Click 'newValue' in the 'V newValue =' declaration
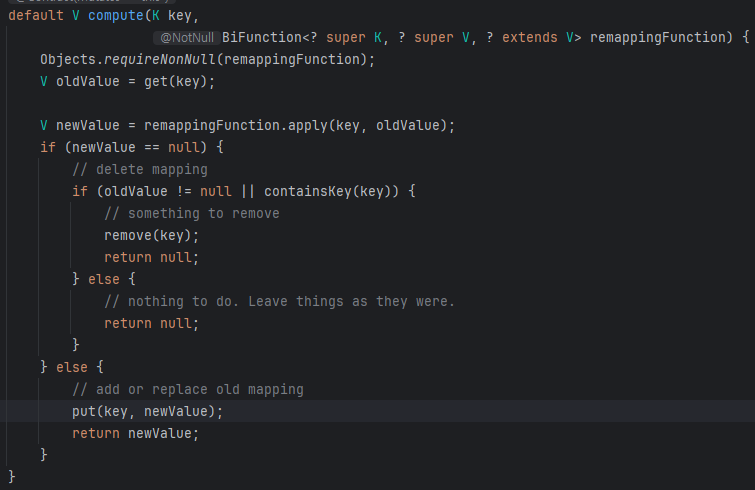Viewport: 755px width, 490px height. 88,125
